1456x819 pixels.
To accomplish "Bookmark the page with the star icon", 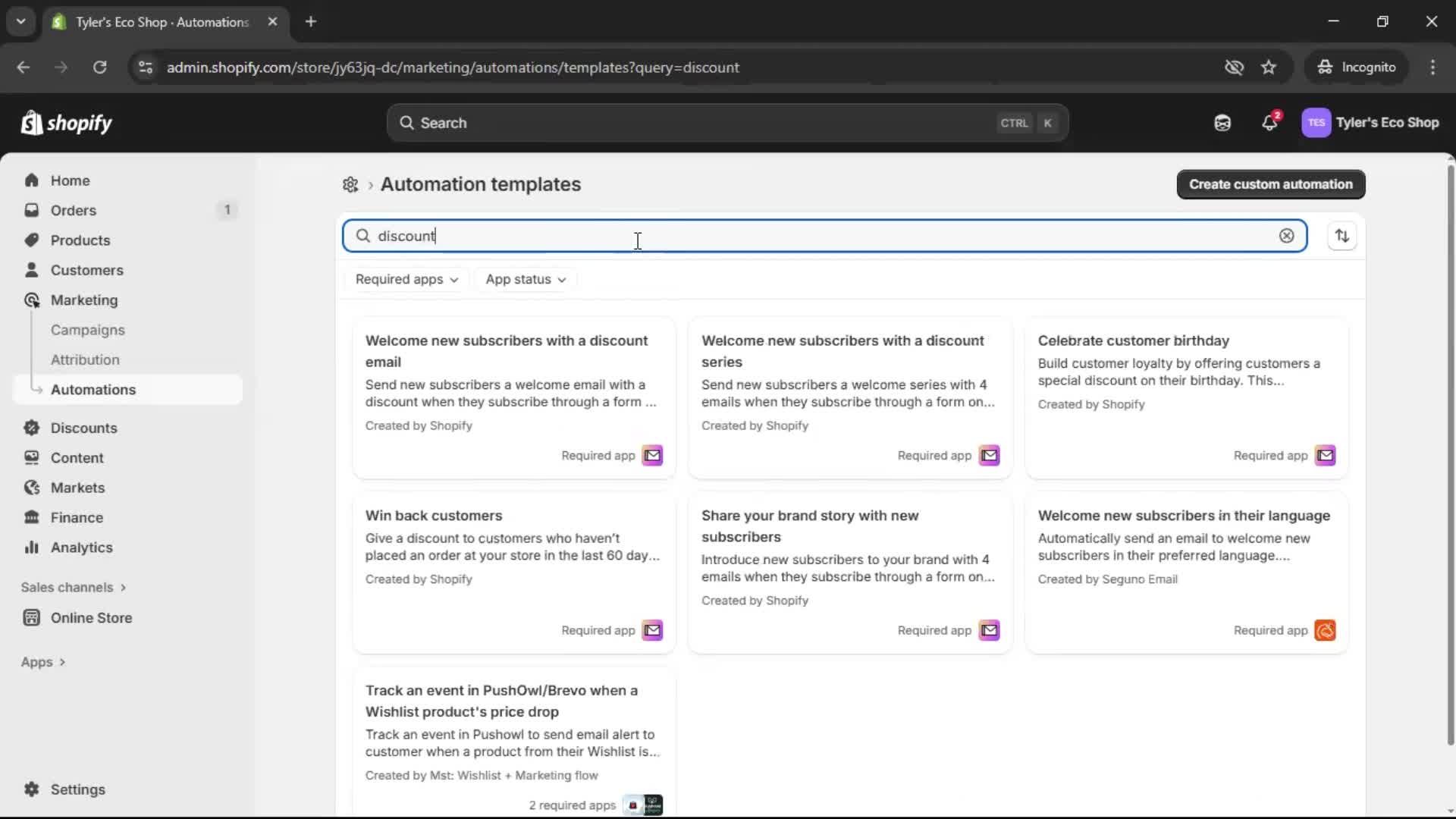I will pyautogui.click(x=1269, y=67).
